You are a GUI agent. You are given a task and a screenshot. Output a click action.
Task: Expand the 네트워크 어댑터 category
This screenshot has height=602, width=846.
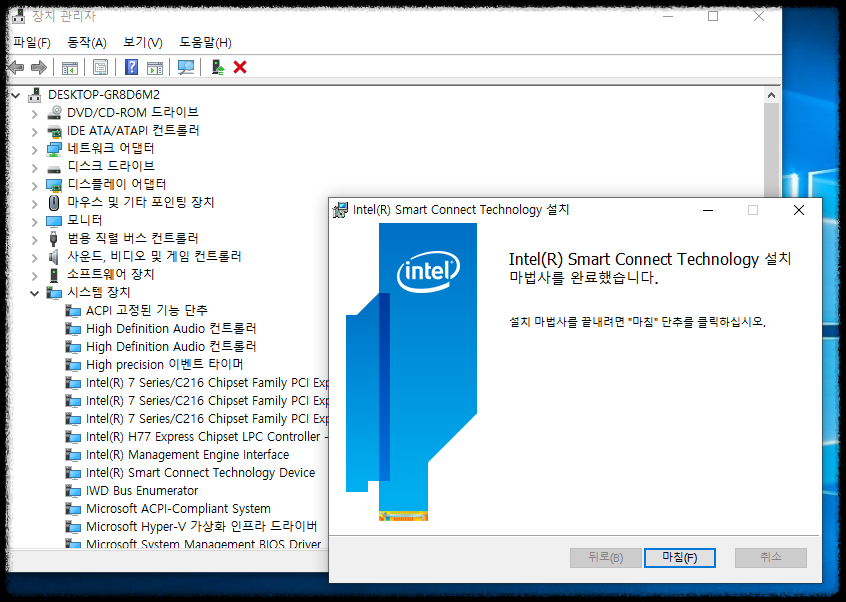35,149
